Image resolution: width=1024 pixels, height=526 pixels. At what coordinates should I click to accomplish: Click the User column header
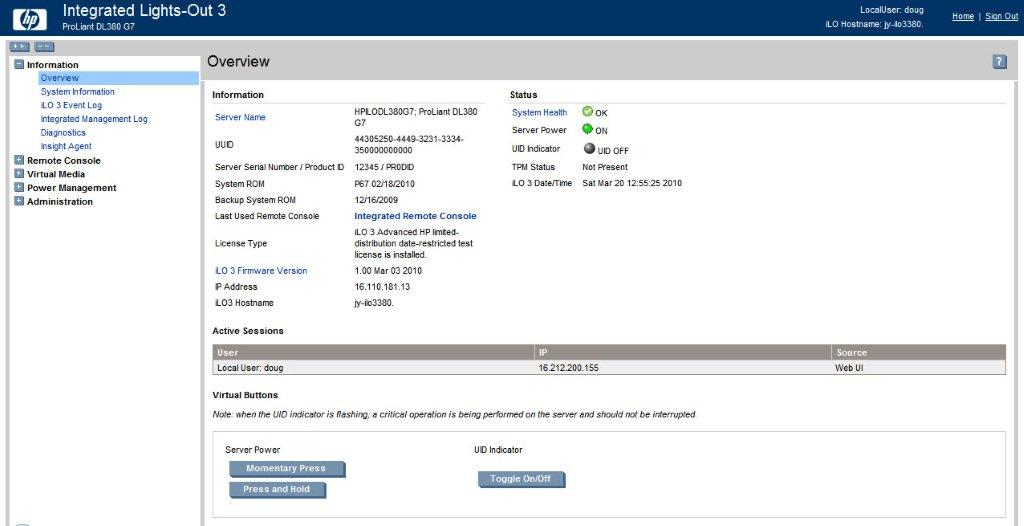tap(374, 352)
